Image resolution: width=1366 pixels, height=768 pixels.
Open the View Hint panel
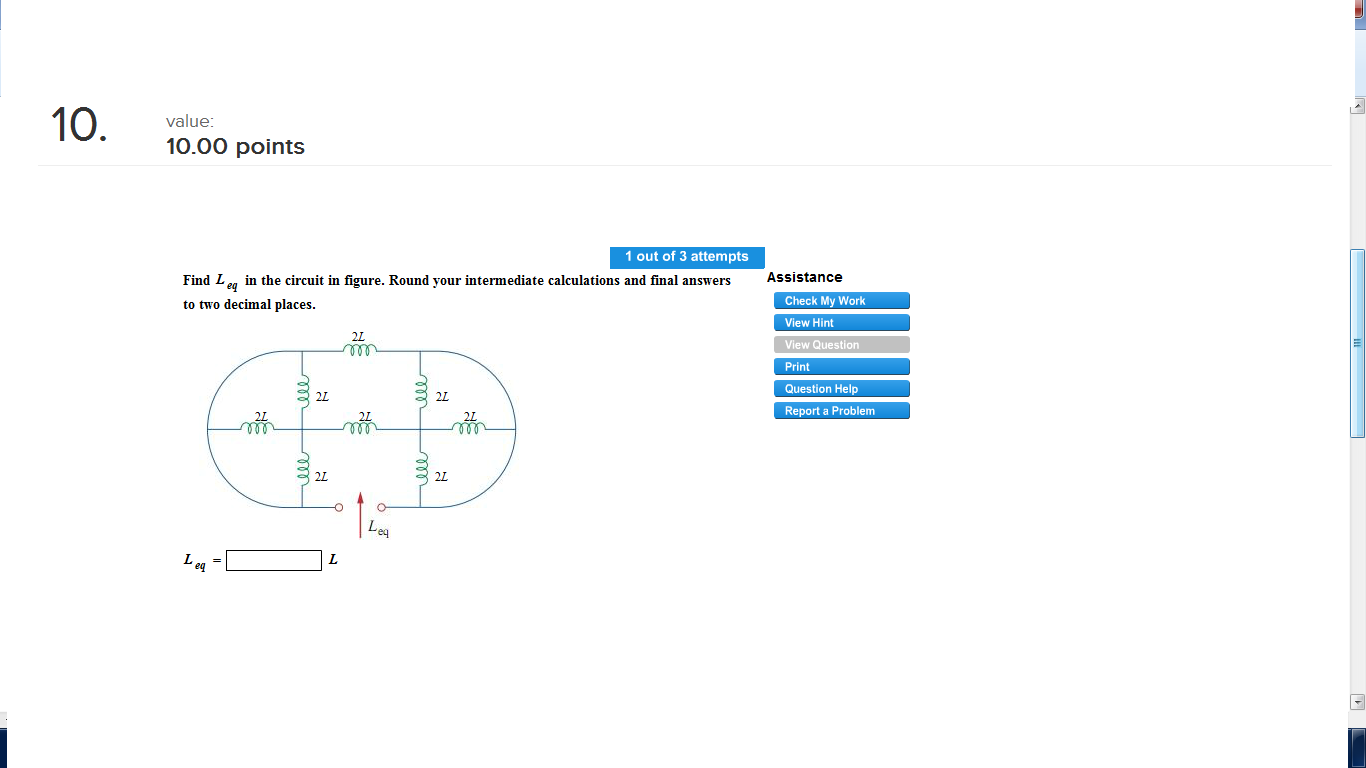841,322
